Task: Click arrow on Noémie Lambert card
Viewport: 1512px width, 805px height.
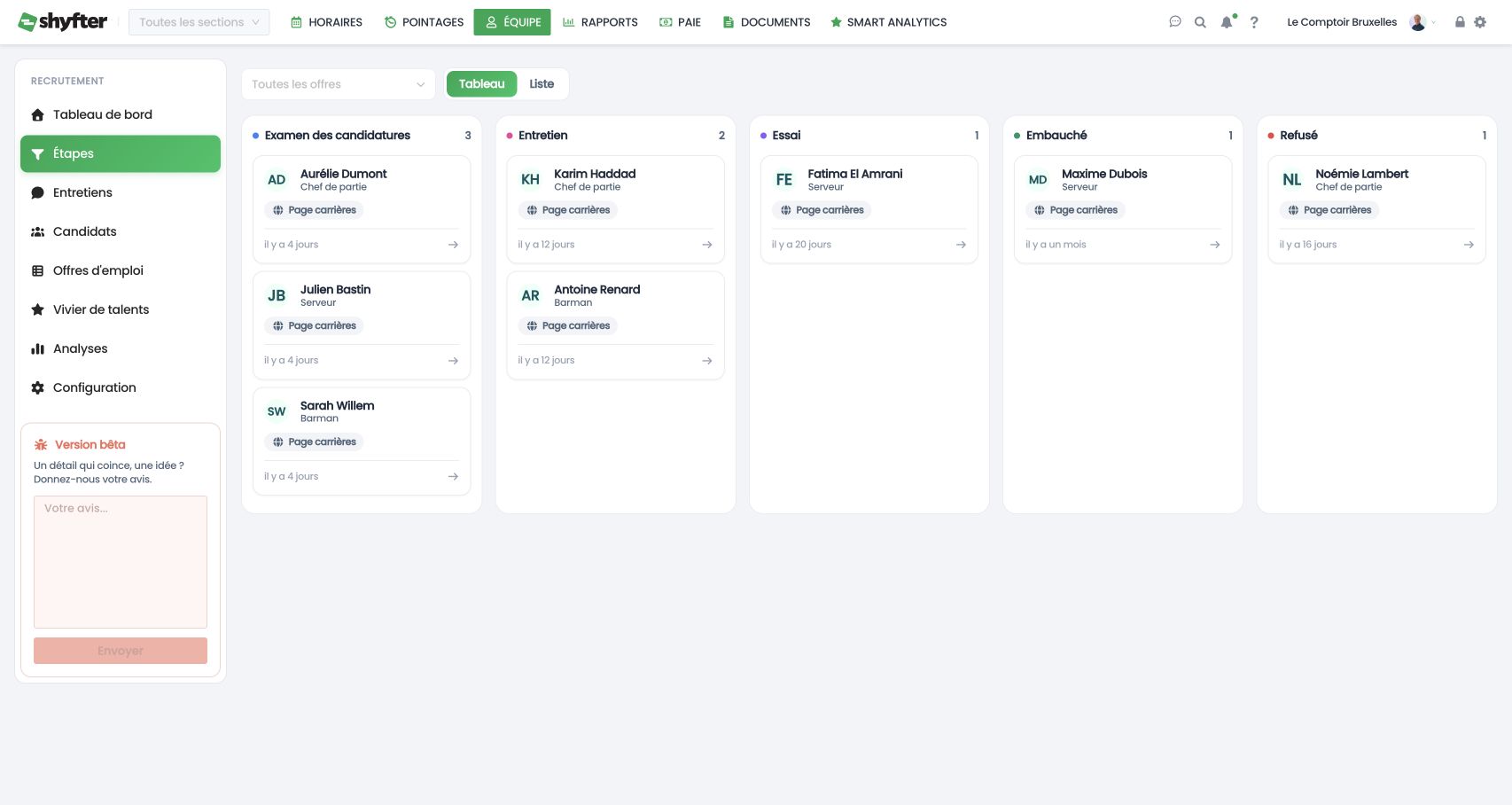Action: point(1469,245)
